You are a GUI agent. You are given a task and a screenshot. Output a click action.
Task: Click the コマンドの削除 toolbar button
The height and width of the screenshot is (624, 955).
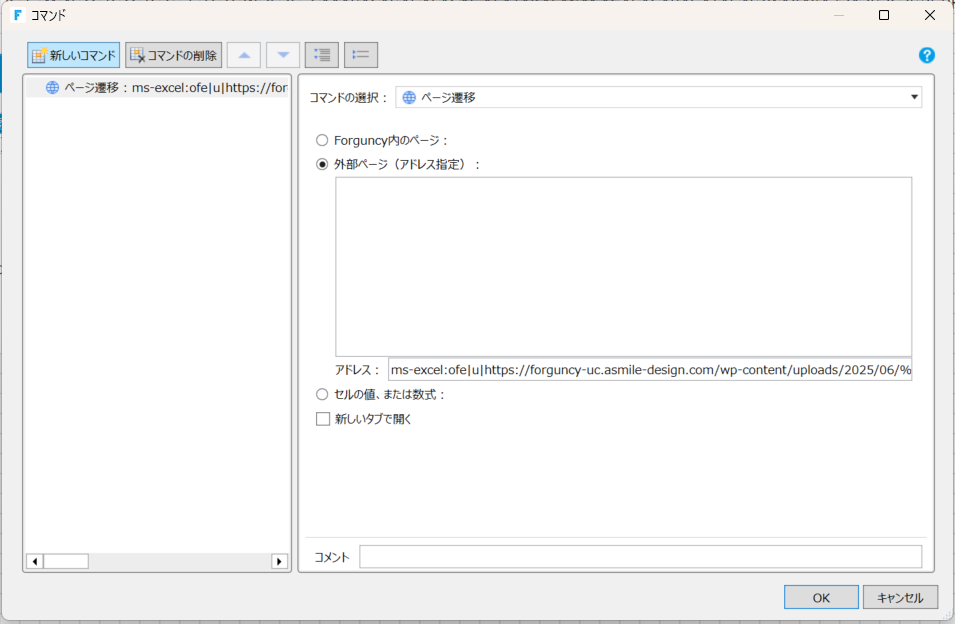[x=173, y=55]
